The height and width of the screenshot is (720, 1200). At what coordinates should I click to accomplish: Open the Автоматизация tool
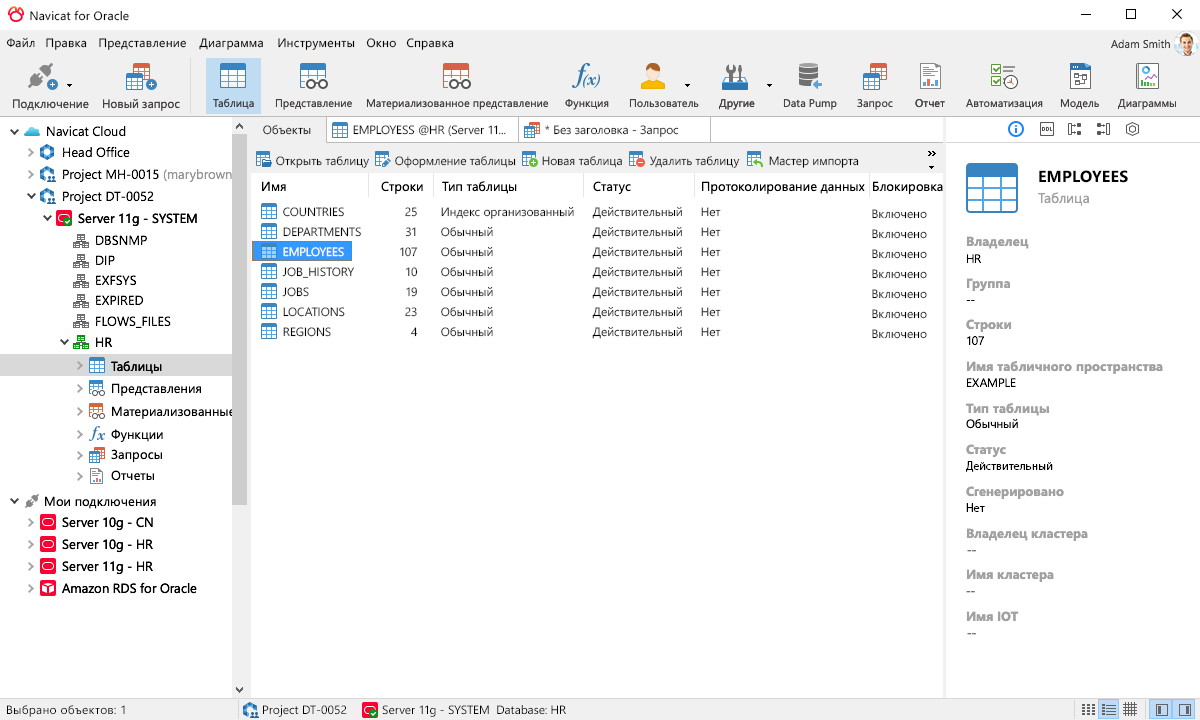[x=1004, y=86]
